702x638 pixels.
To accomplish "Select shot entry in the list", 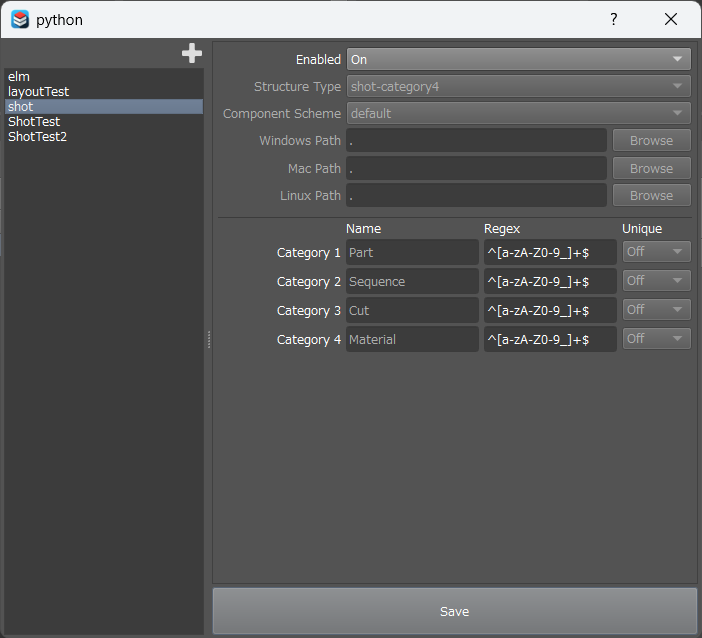I will [x=103, y=107].
